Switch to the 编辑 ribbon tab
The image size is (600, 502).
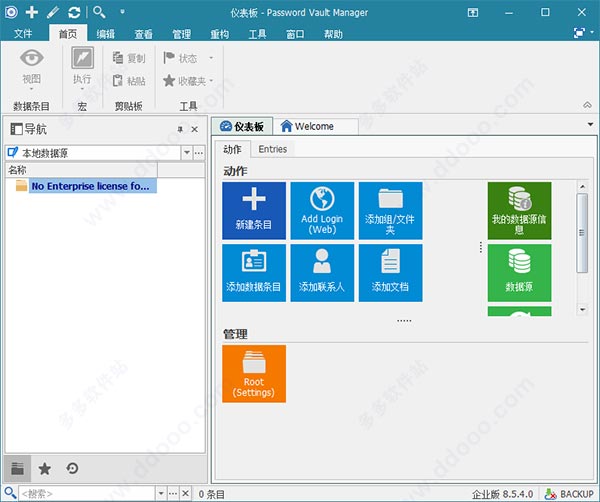tap(105, 34)
